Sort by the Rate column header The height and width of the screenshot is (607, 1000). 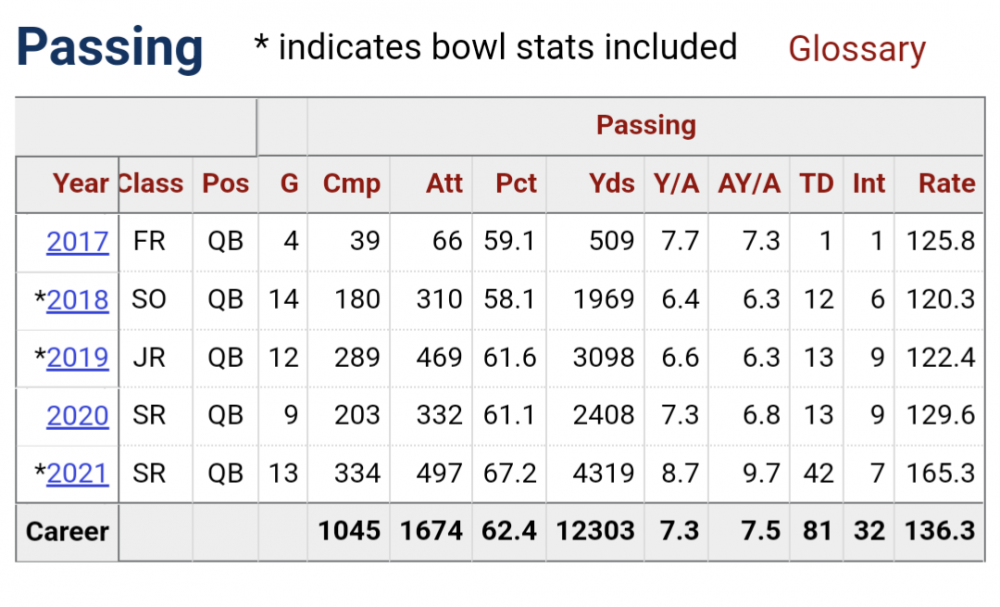click(946, 184)
